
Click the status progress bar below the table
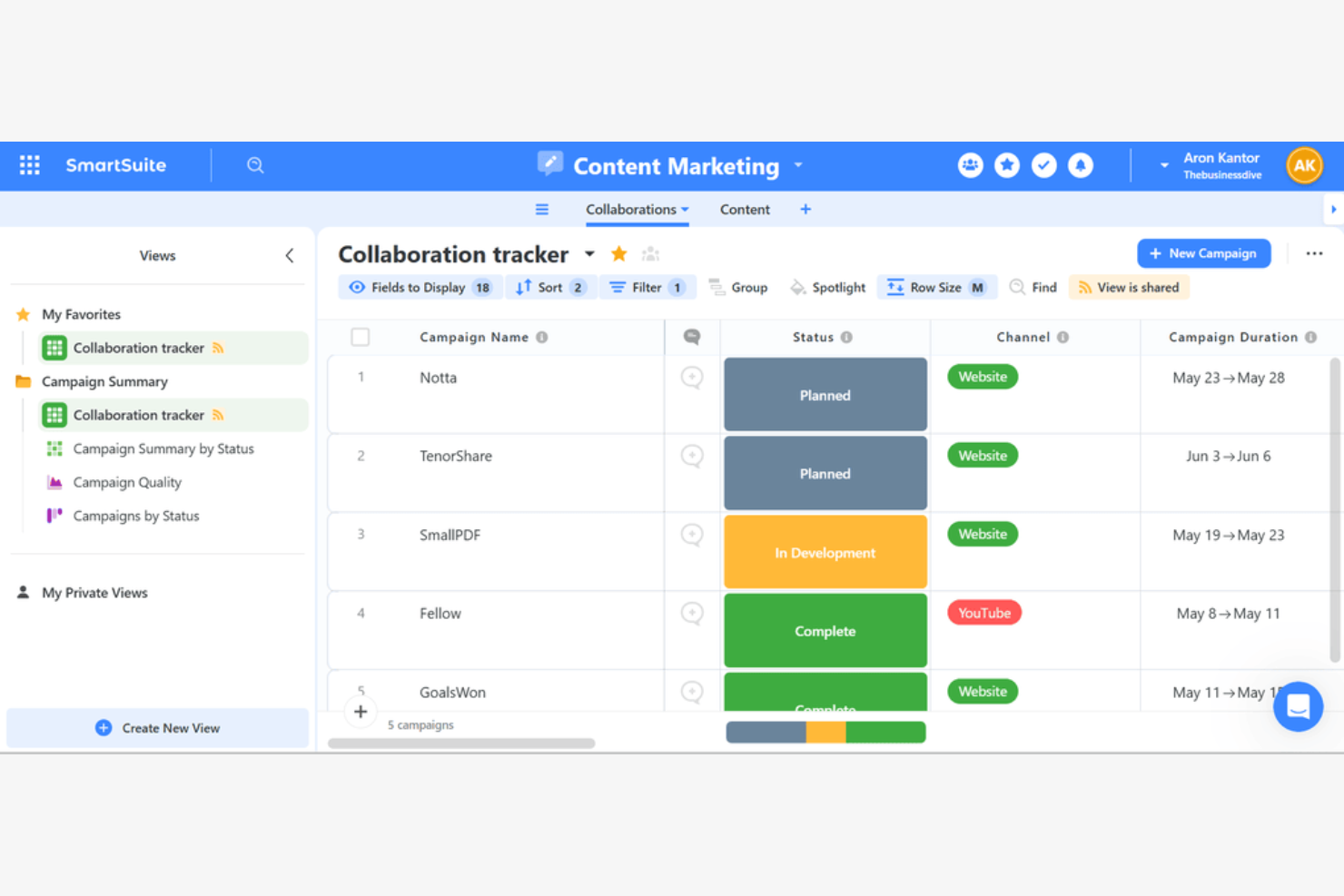(825, 732)
